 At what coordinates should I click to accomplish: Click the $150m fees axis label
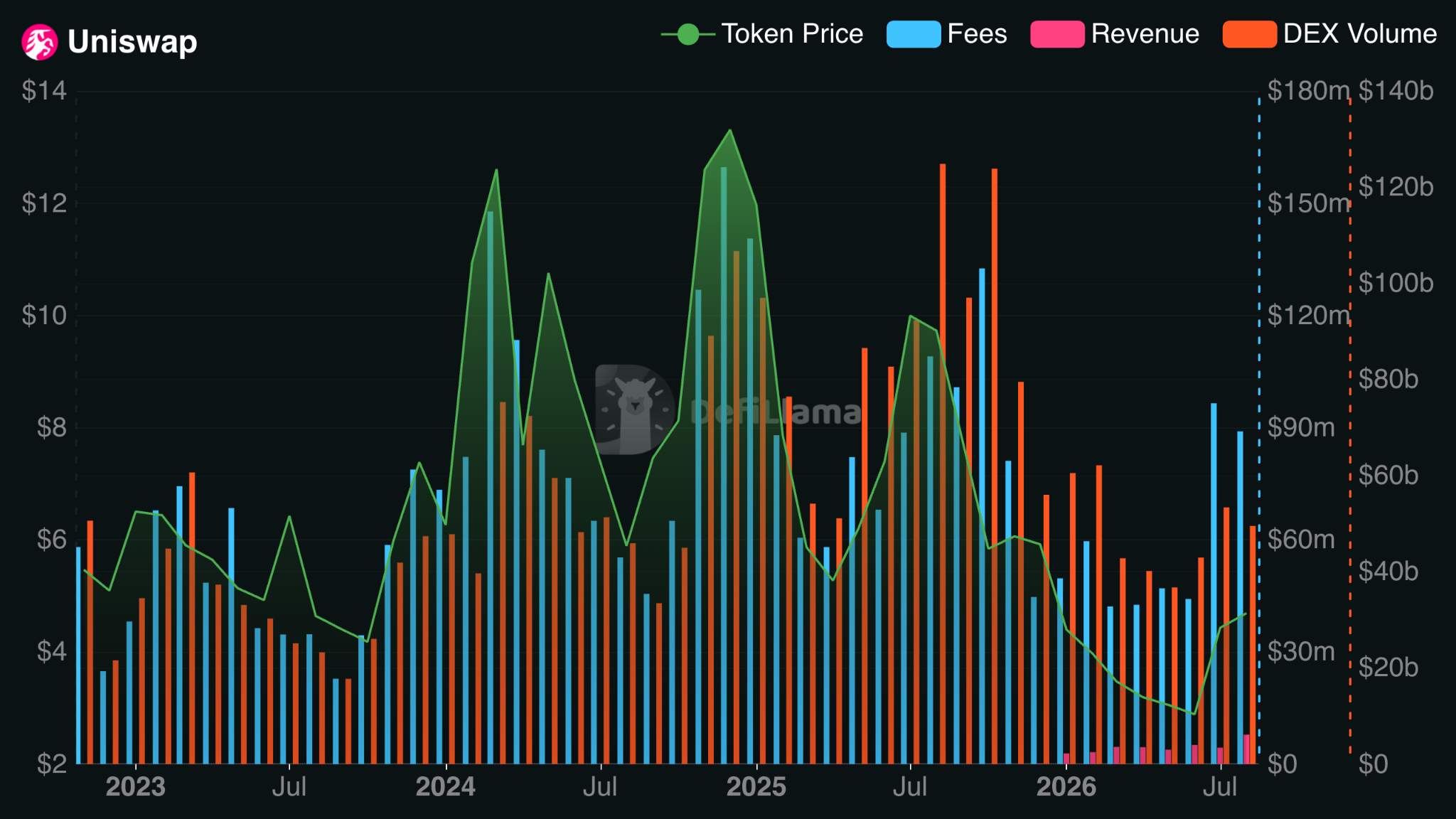tap(1308, 203)
